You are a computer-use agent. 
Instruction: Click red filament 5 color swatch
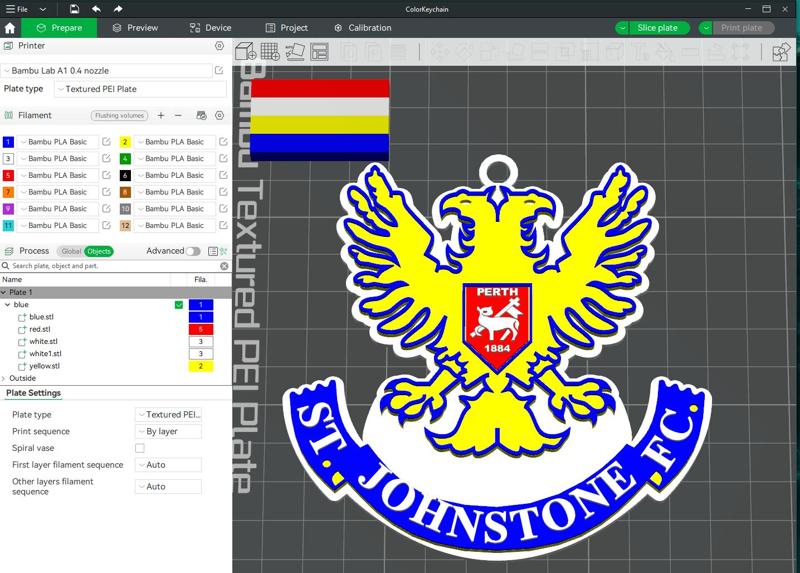8,176
